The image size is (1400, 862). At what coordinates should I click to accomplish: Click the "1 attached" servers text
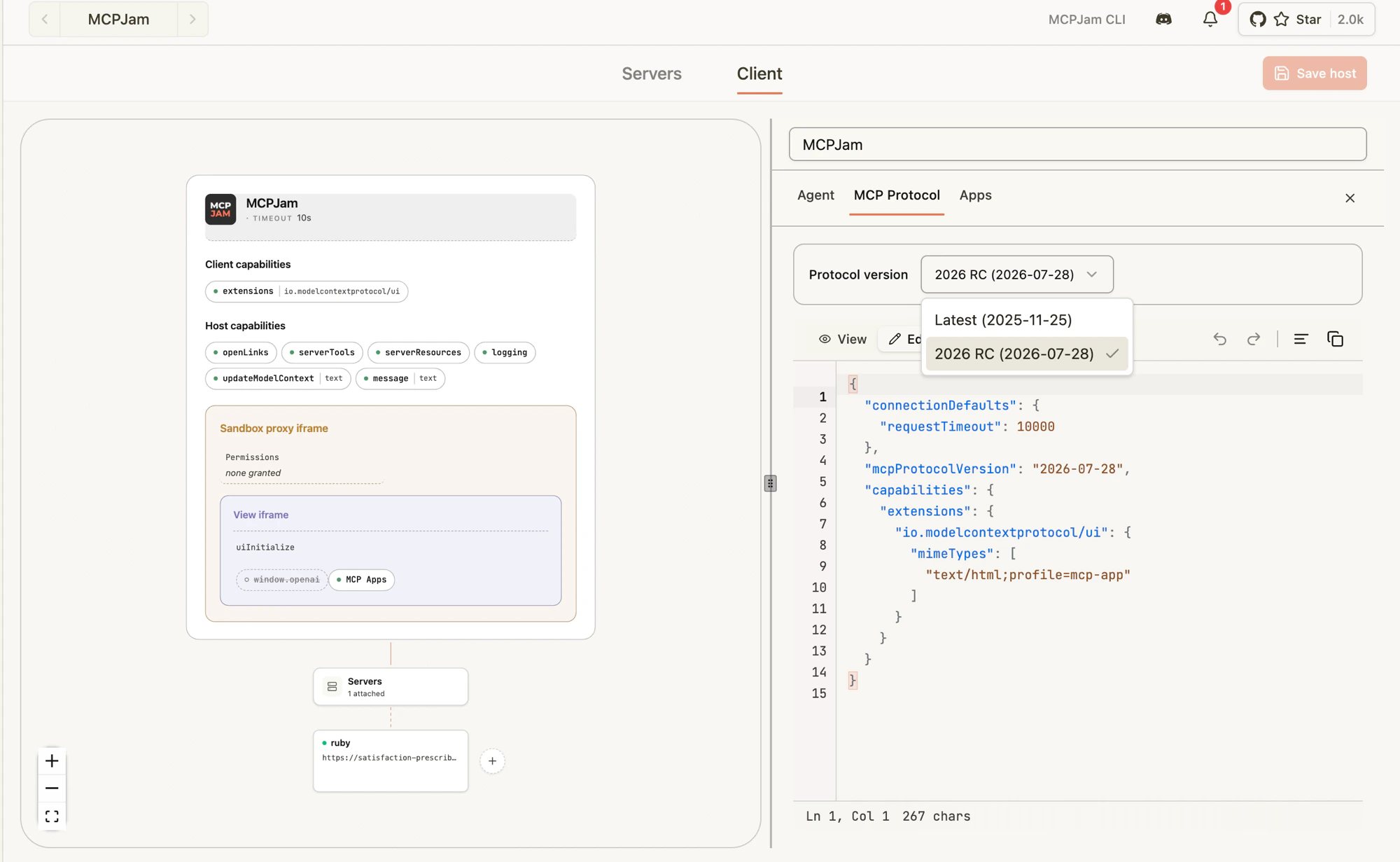[x=366, y=694]
